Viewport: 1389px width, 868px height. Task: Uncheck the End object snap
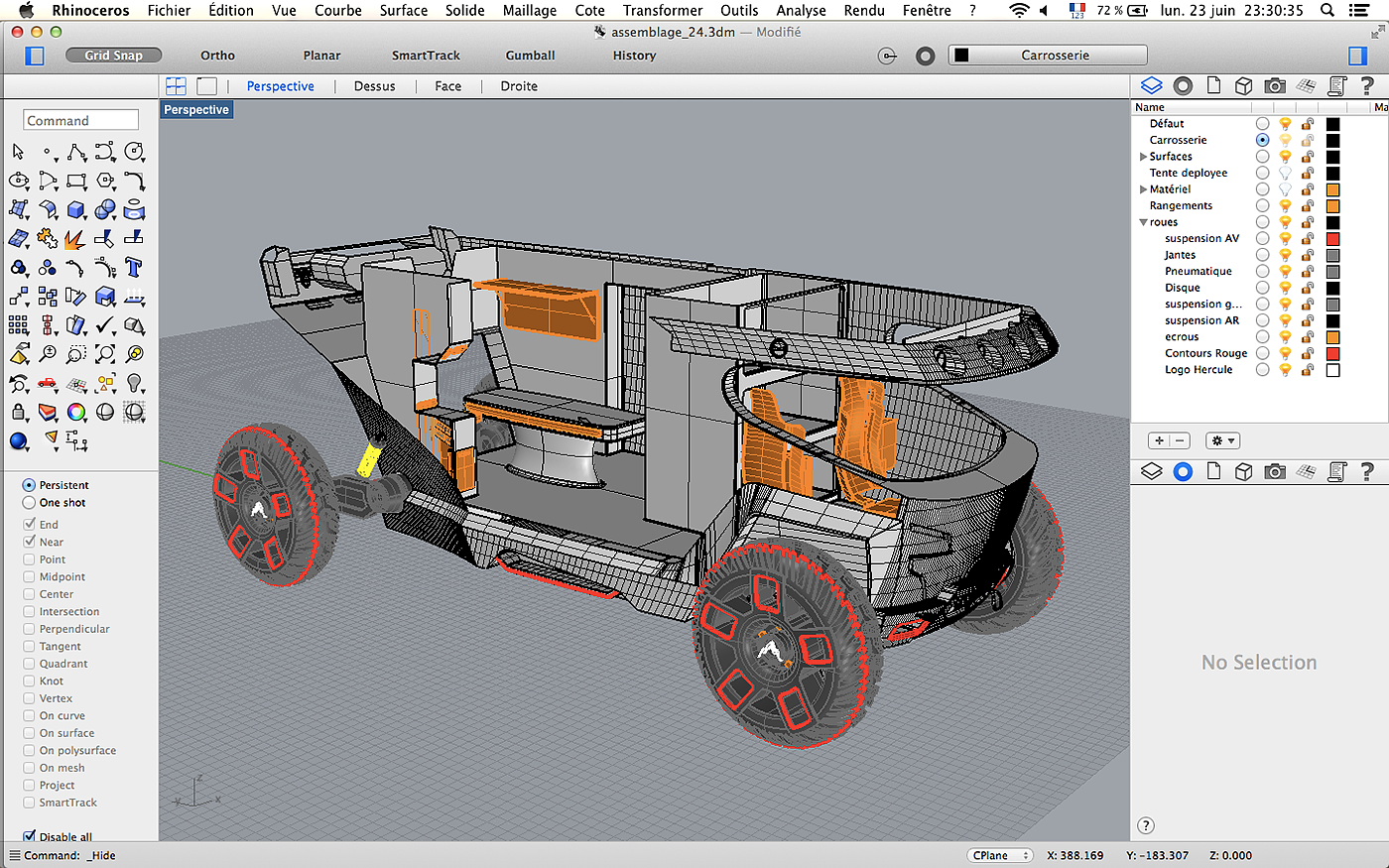tap(30, 524)
